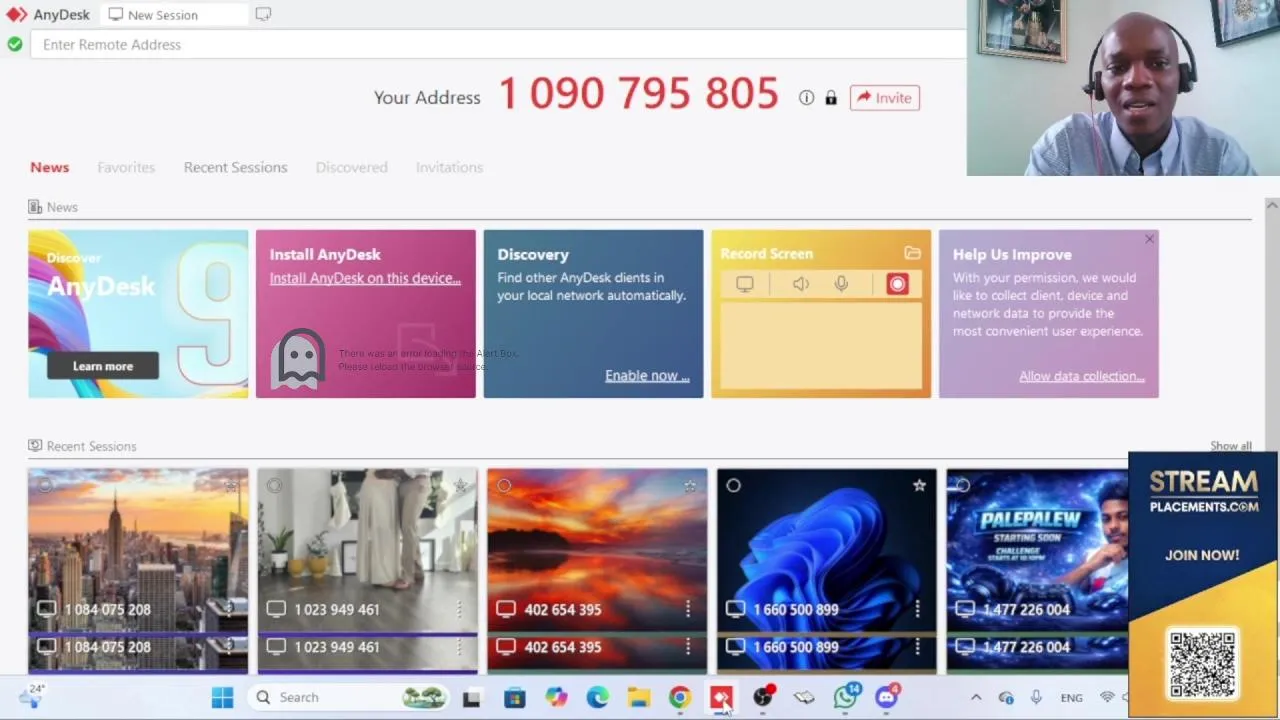Select the sunset beach session circle

pyautogui.click(x=504, y=486)
